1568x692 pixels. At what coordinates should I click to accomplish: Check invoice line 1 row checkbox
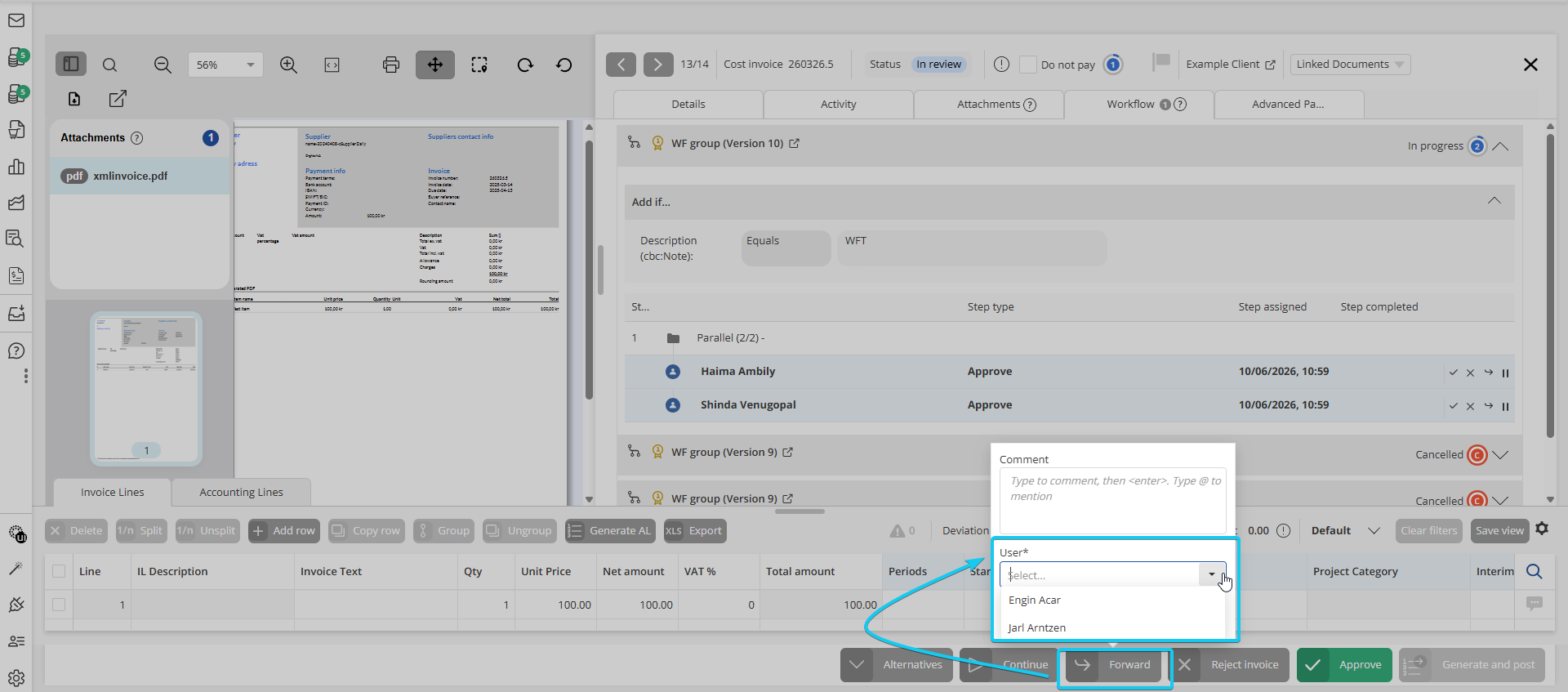click(x=59, y=605)
